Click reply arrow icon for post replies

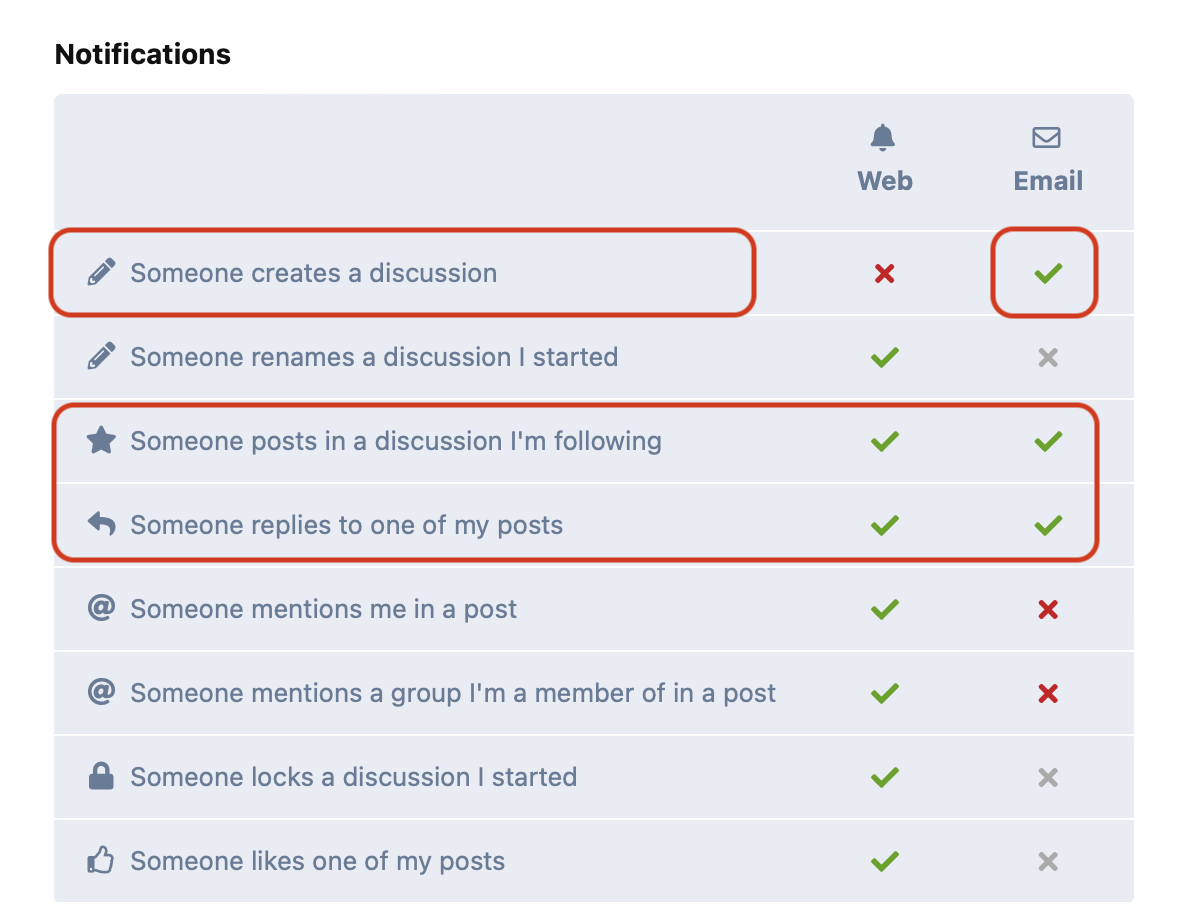click(101, 524)
